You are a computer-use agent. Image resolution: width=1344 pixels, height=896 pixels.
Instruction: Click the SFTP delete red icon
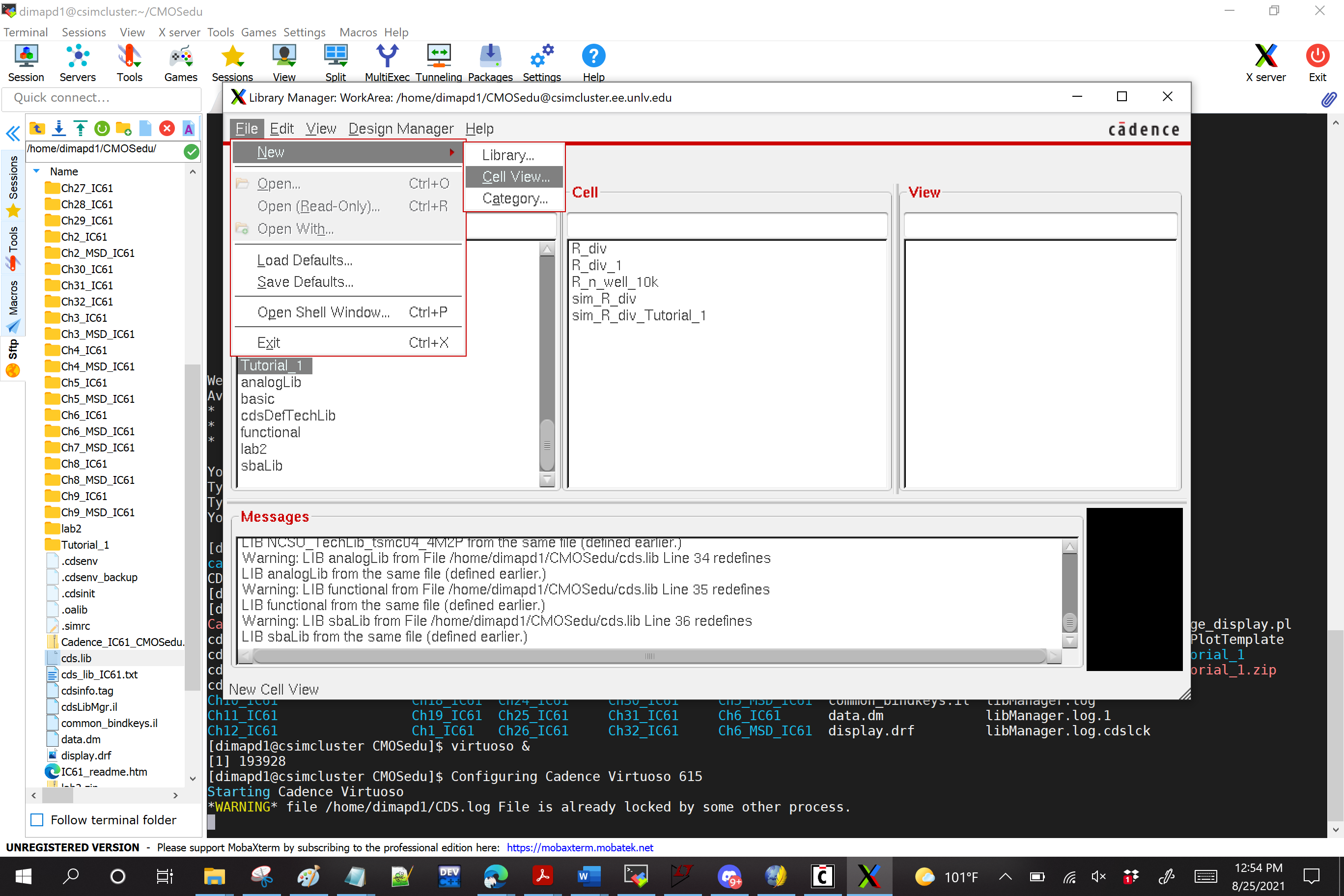point(167,129)
